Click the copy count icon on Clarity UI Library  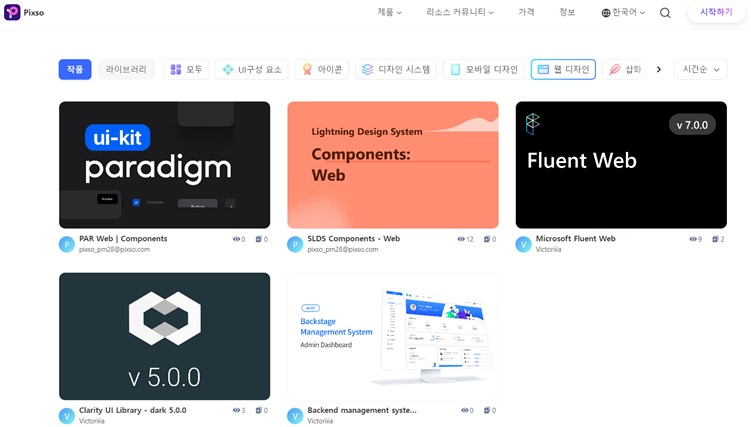[x=259, y=410]
